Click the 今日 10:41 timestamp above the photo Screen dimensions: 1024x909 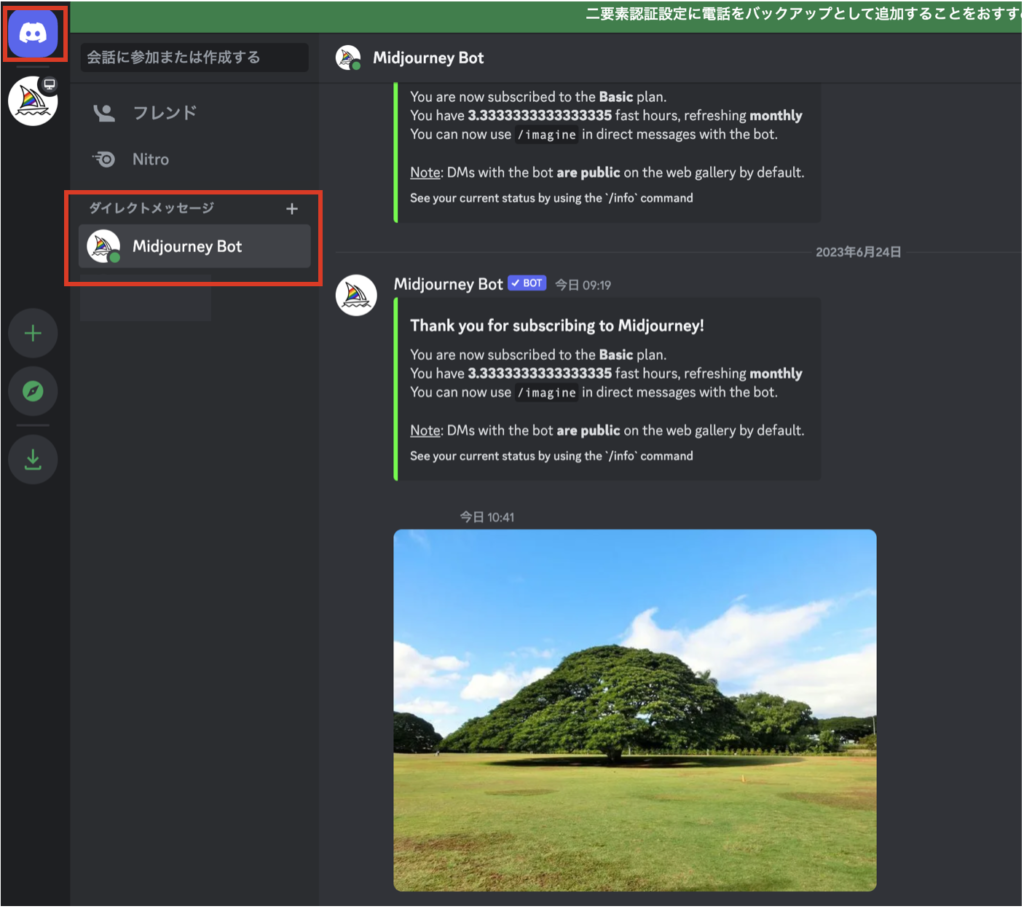point(487,517)
